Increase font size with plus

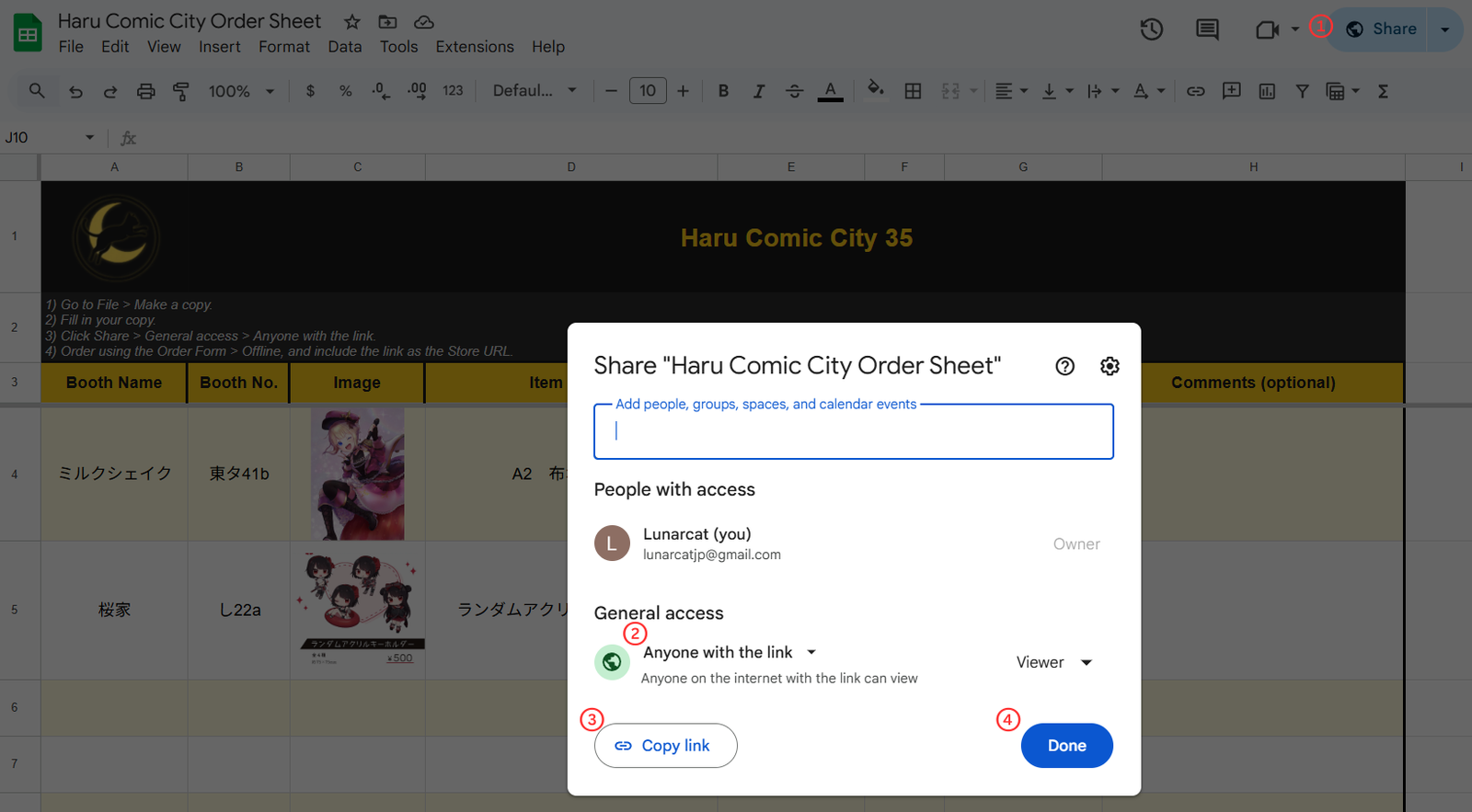tap(683, 91)
